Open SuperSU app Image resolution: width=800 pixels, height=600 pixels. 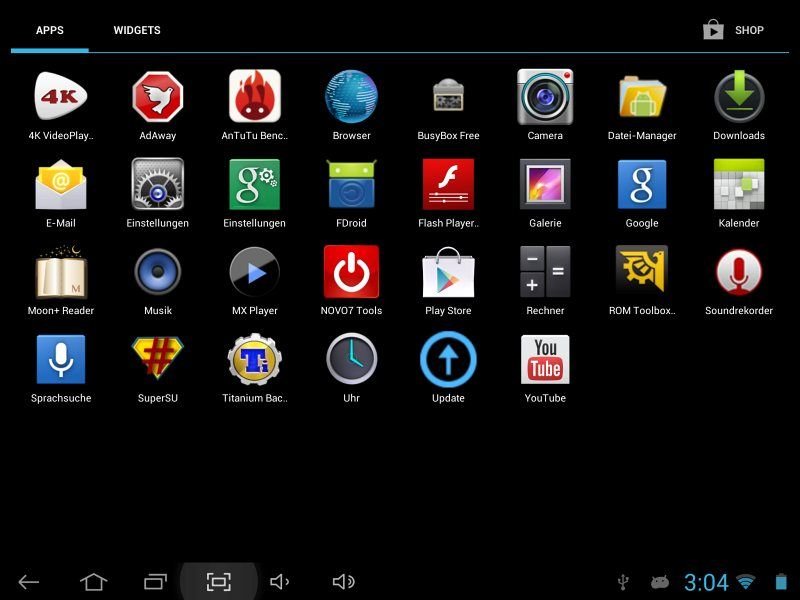158,358
